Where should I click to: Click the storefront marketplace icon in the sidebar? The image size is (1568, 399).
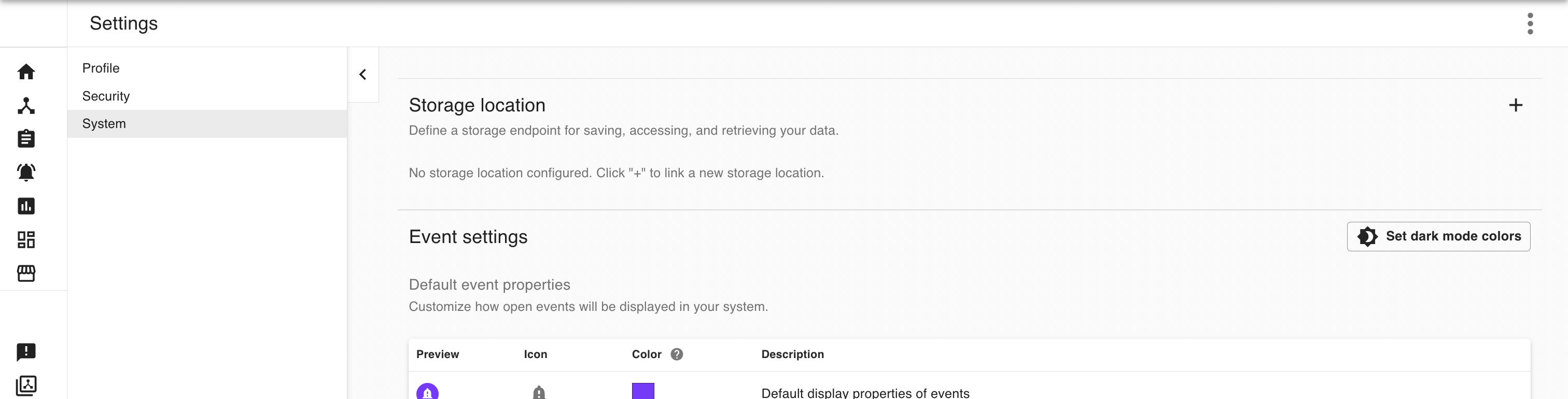26,273
